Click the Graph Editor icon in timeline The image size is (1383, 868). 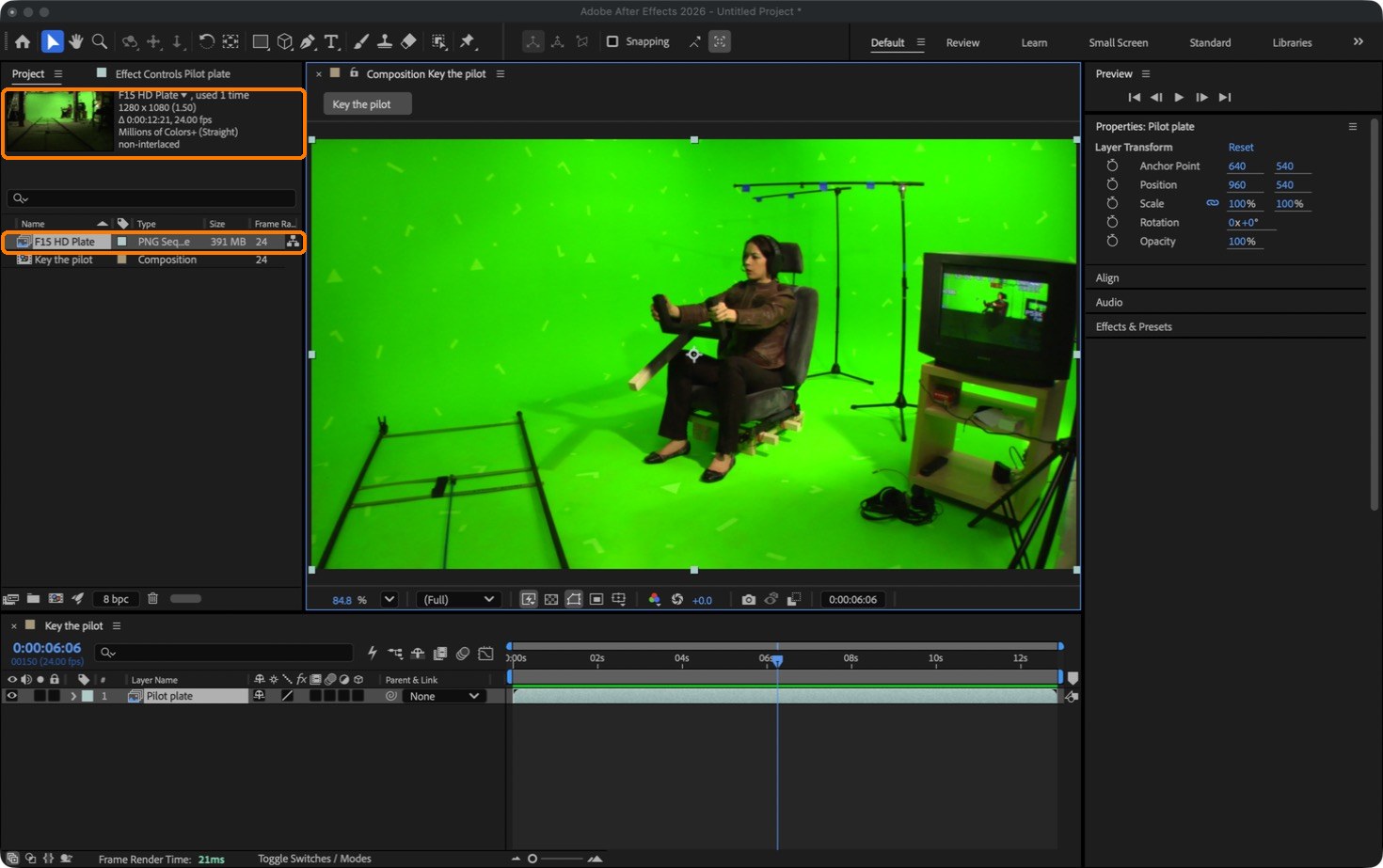click(x=485, y=653)
